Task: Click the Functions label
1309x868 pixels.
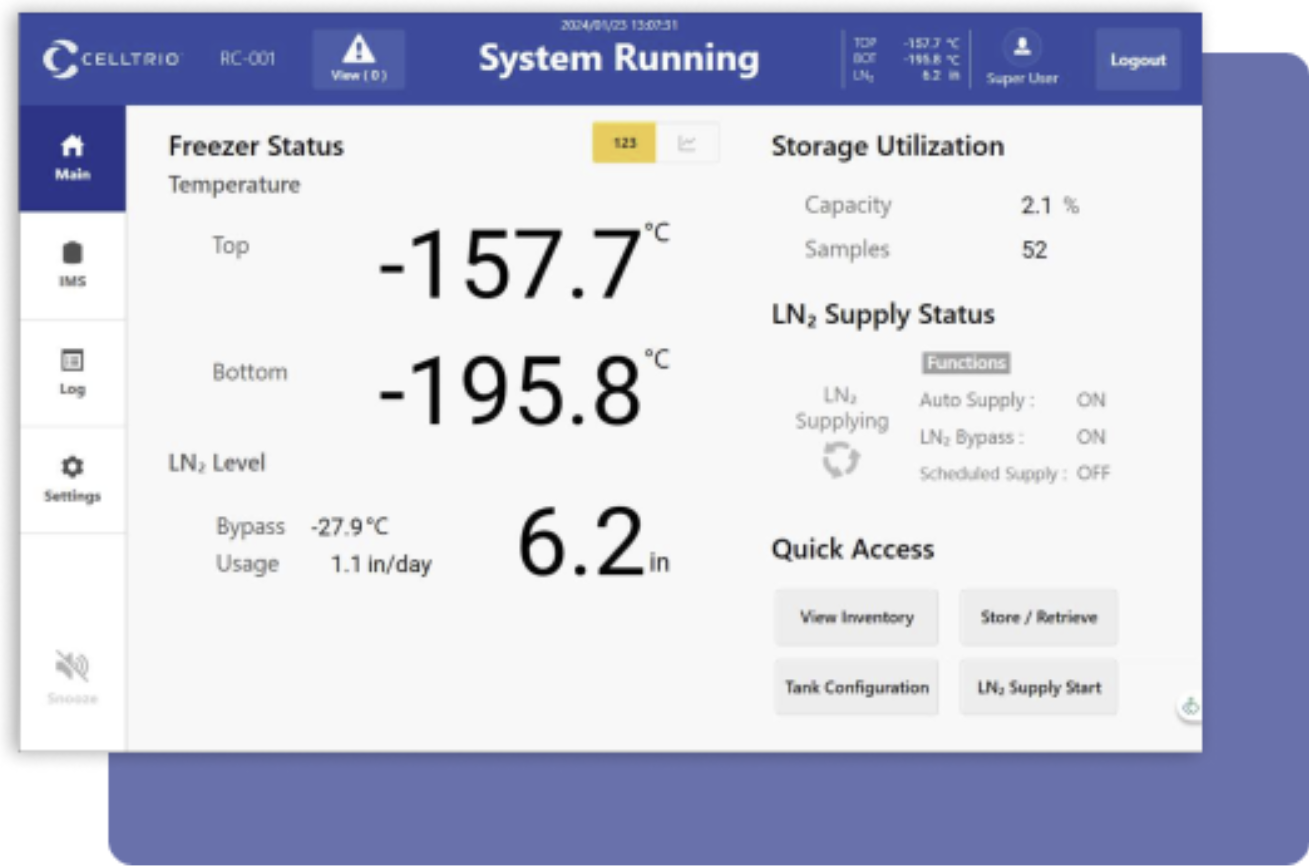Action: (965, 363)
